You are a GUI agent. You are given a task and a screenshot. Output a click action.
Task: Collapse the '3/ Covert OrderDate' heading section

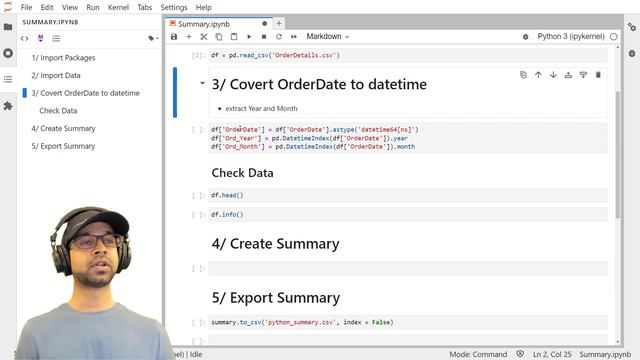click(x=202, y=83)
